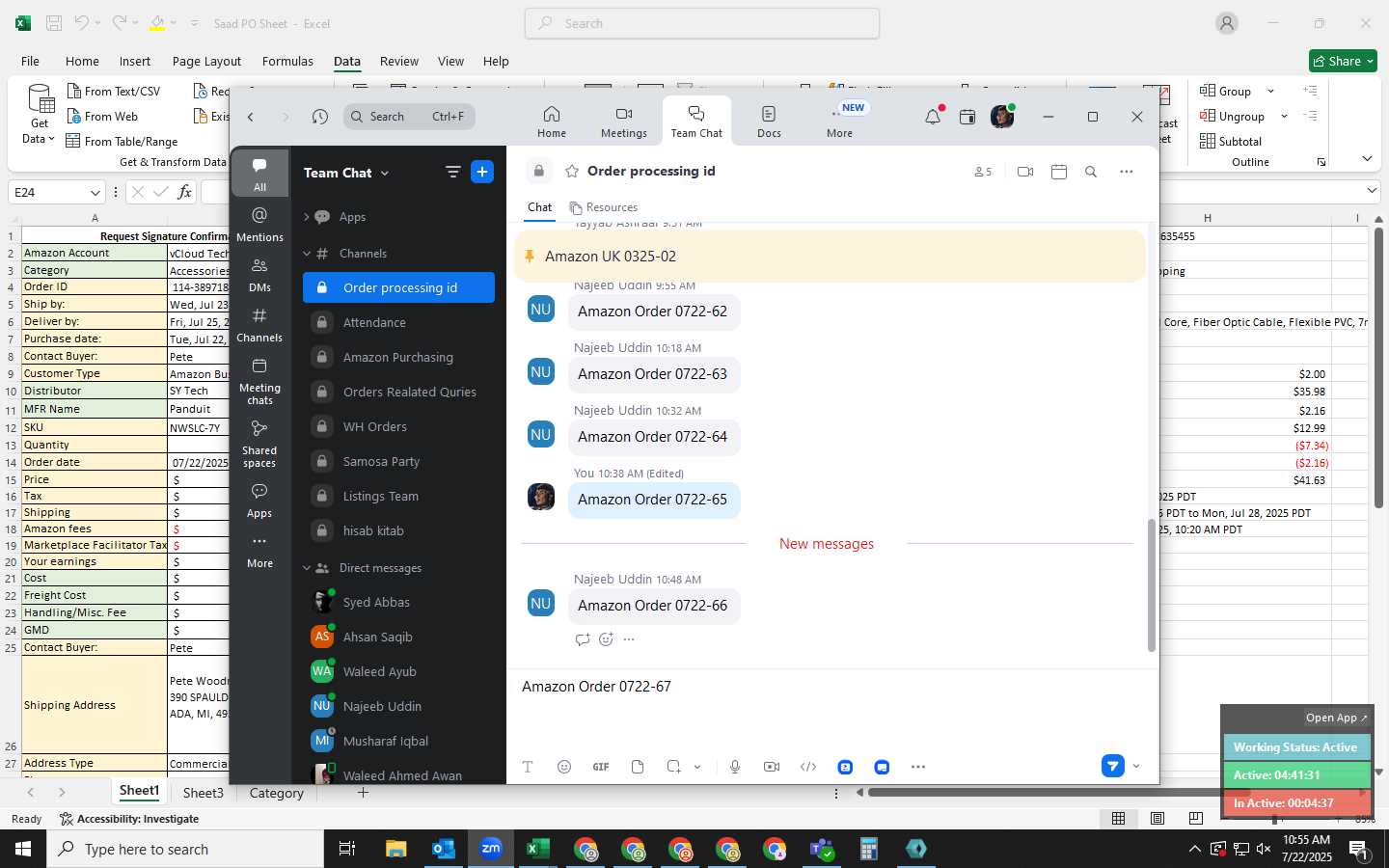Switch to Excel Category sheet tab

276,793
